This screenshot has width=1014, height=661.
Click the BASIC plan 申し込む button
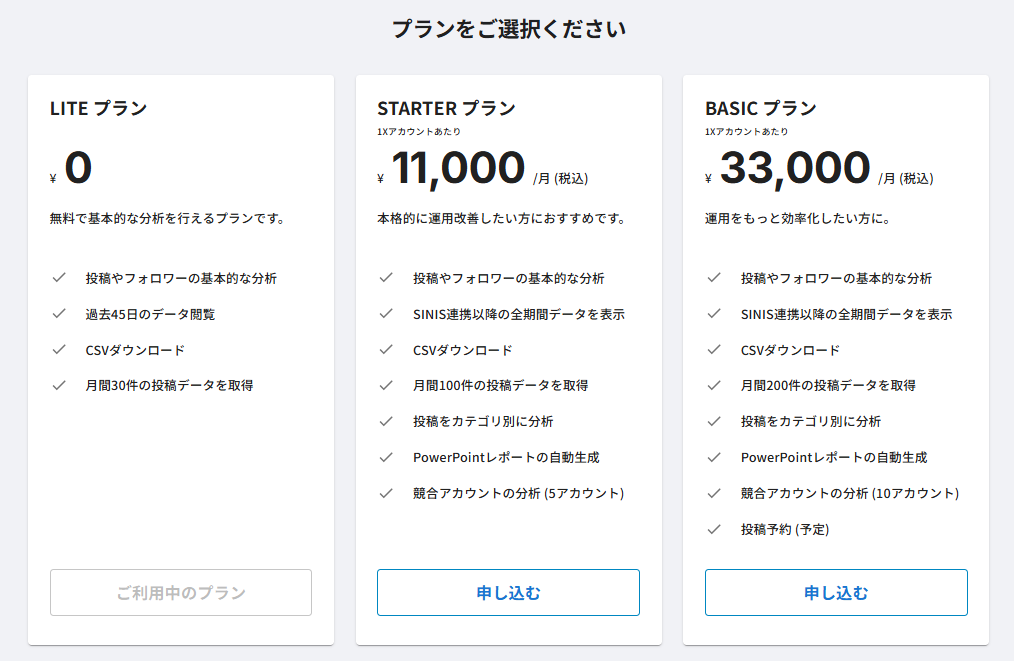(836, 592)
